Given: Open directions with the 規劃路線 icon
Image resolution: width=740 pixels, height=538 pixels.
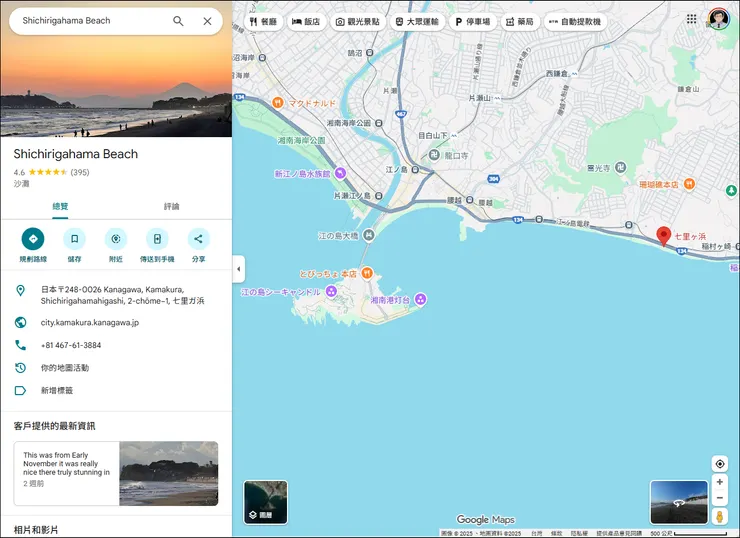Looking at the screenshot, I should click(33, 239).
